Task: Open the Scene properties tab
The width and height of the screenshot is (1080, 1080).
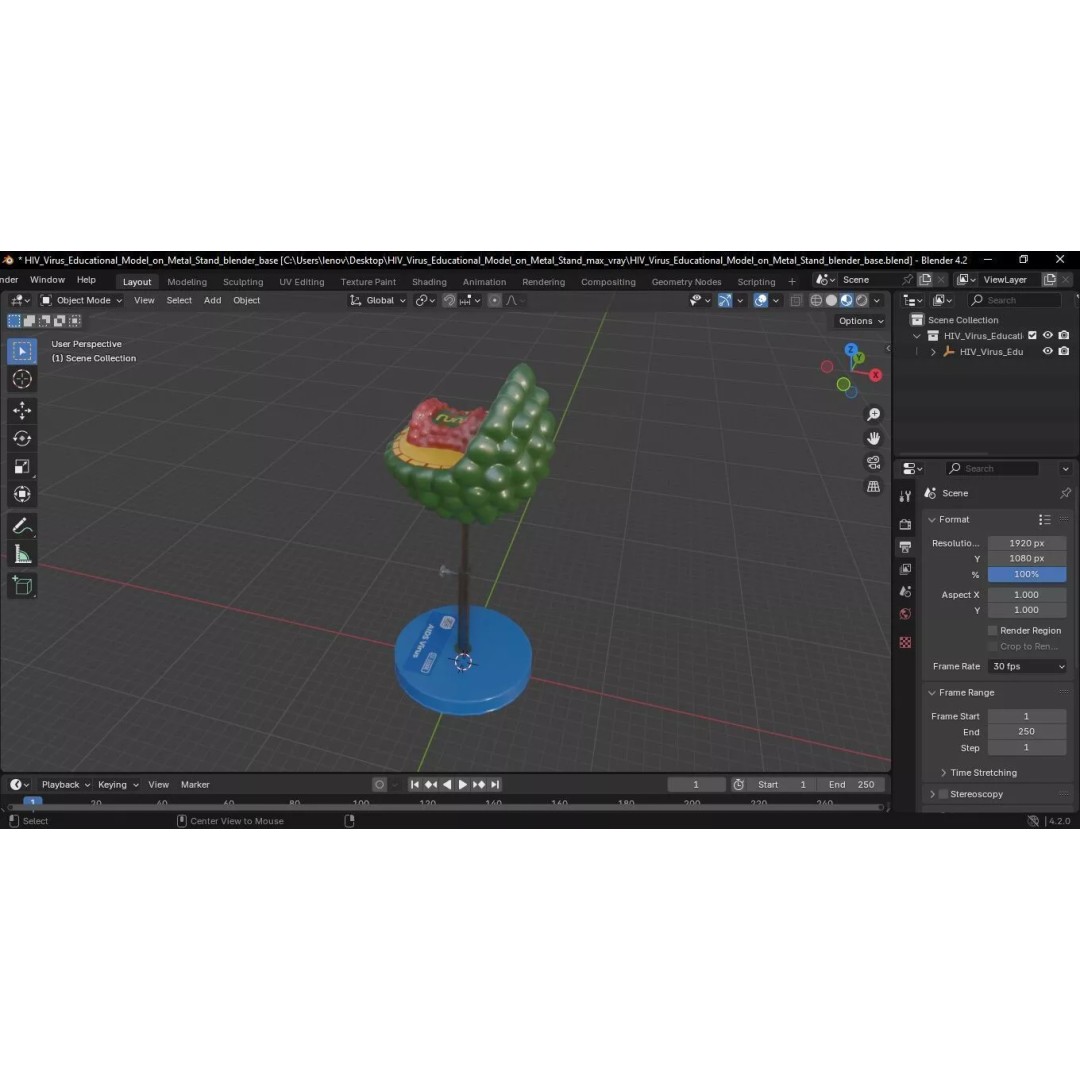Action: coord(905,592)
